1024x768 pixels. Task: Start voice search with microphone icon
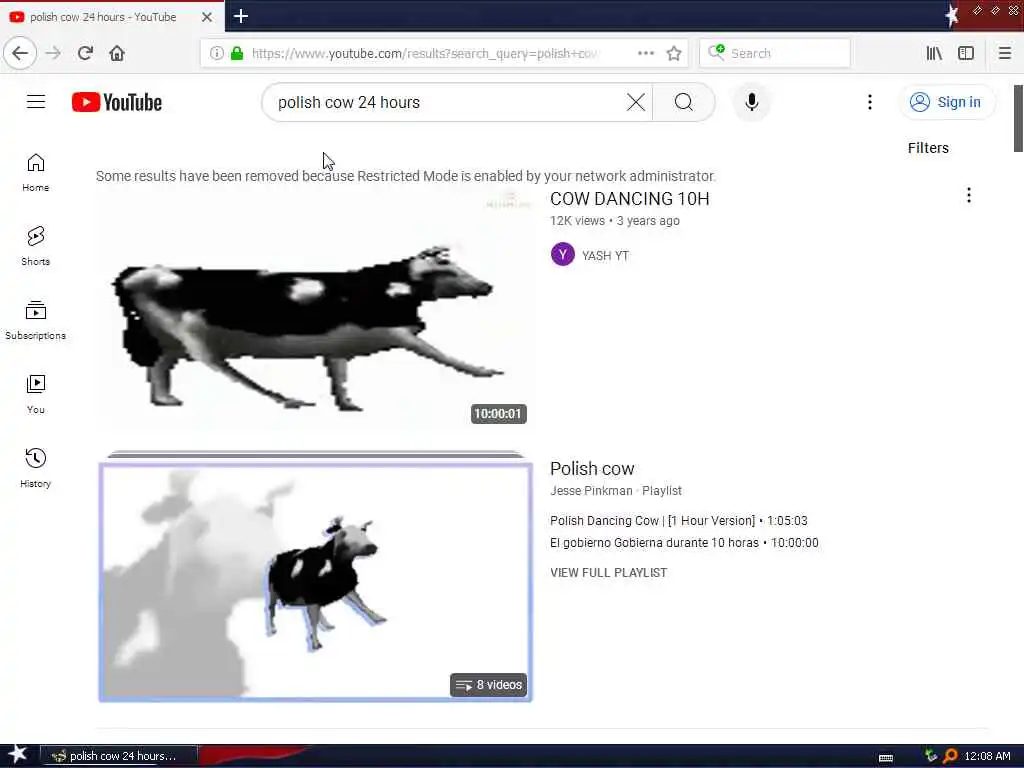coord(752,102)
